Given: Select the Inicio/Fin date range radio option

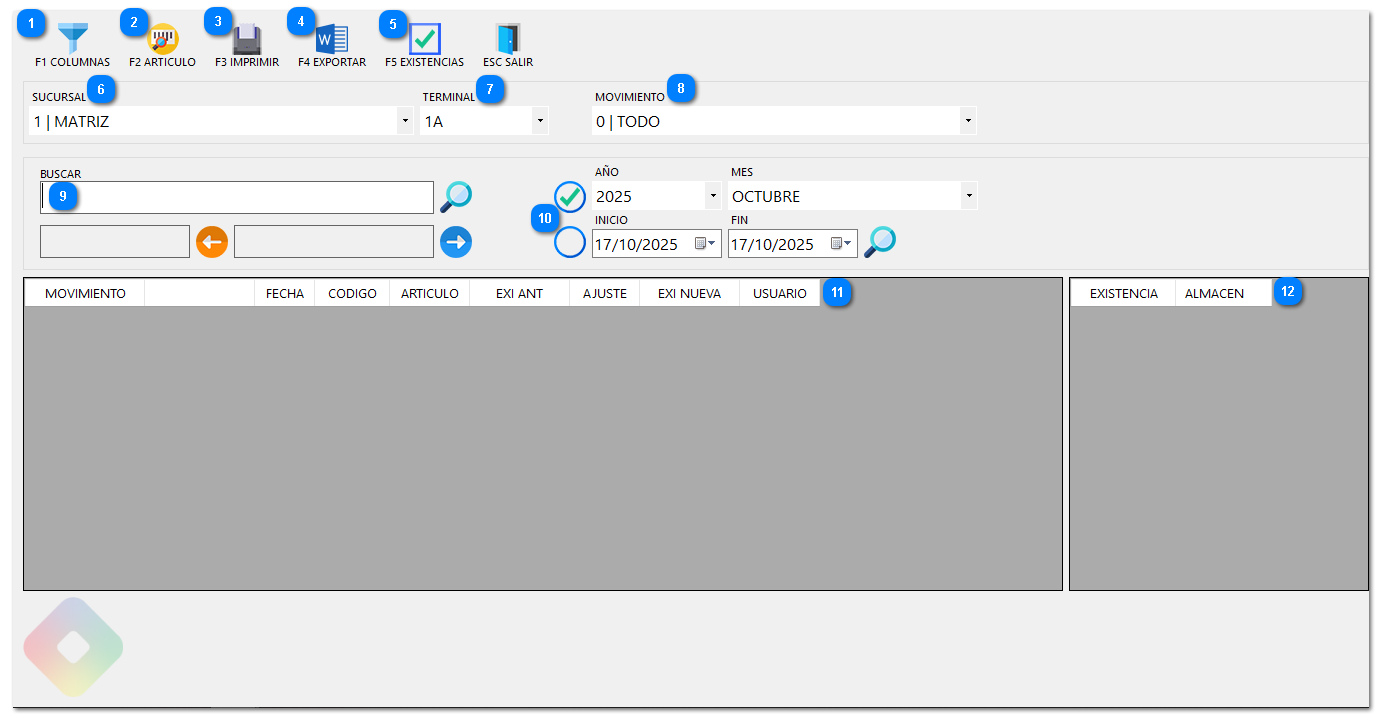Looking at the screenshot, I should tap(570, 242).
